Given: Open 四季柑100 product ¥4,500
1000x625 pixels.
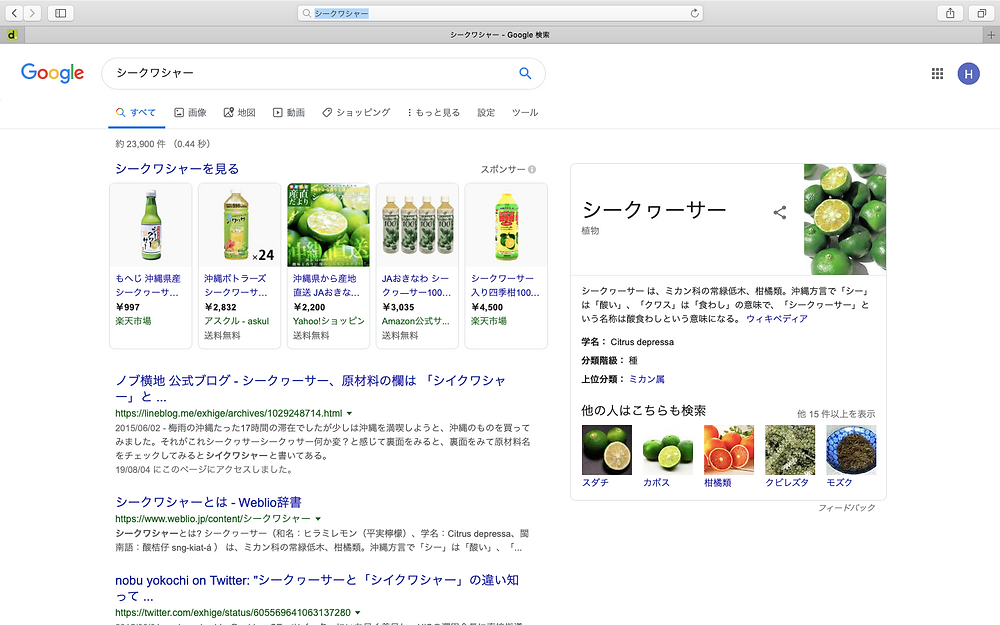Looking at the screenshot, I should click(506, 266).
